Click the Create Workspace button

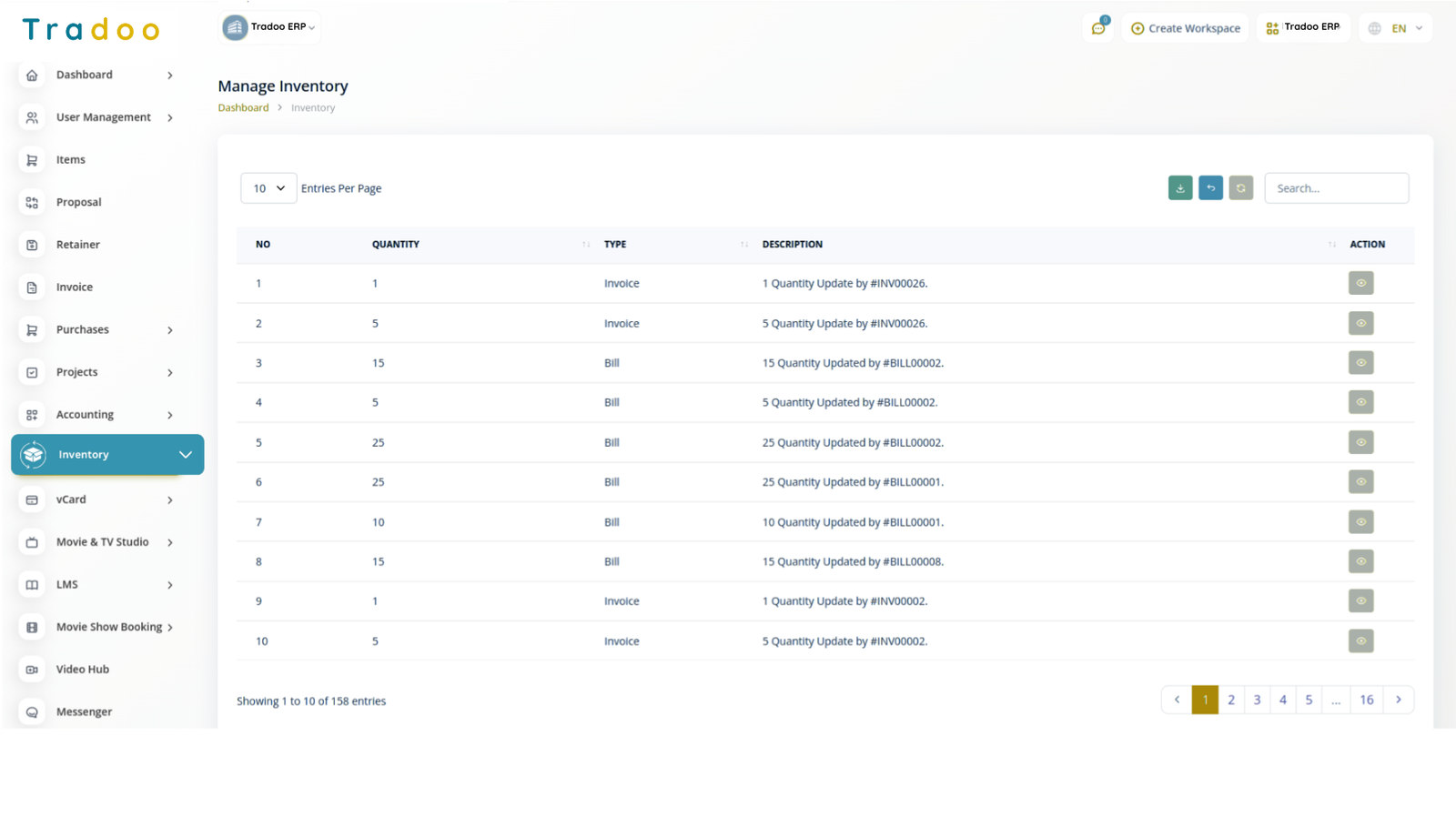pyautogui.click(x=1185, y=28)
